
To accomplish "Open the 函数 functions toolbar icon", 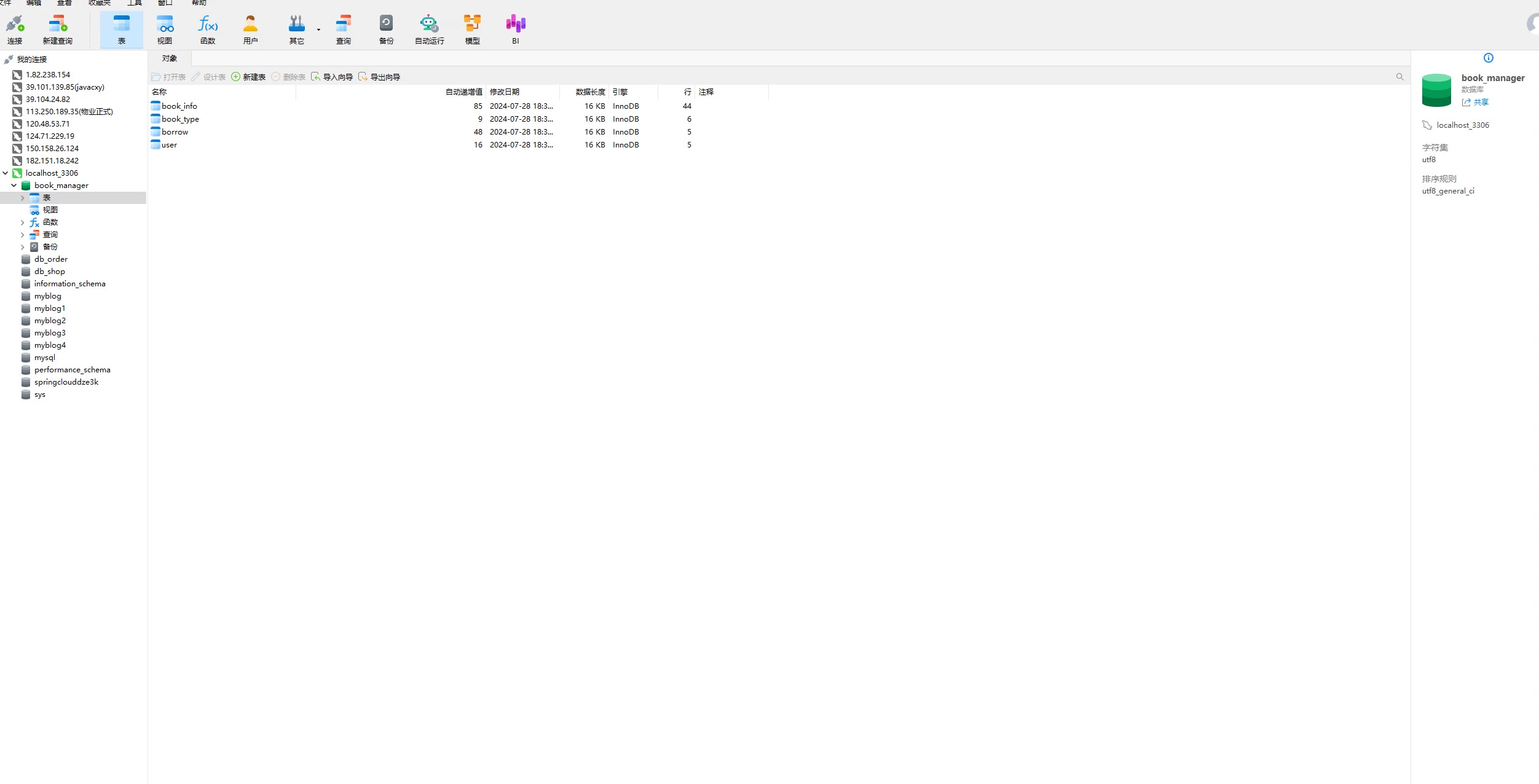I will click(208, 29).
